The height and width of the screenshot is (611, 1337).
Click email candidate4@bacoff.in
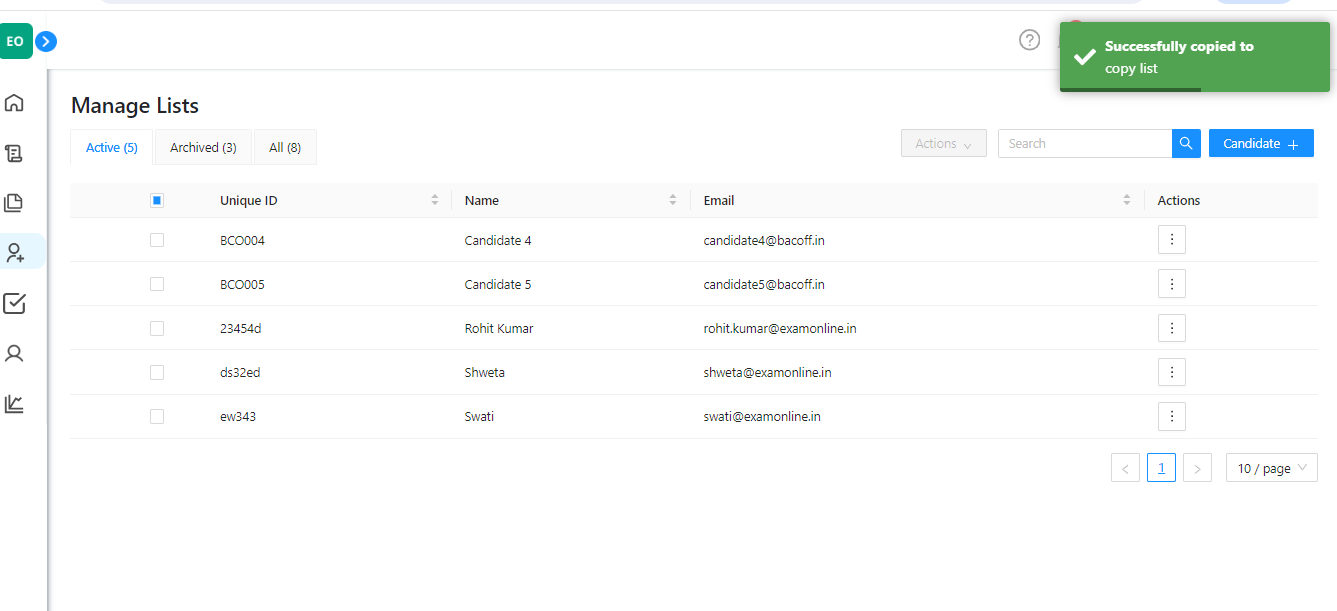(x=764, y=240)
